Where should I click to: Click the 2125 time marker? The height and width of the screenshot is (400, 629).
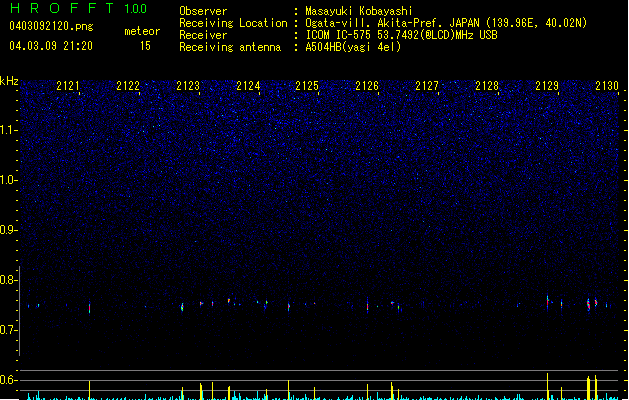(307, 86)
